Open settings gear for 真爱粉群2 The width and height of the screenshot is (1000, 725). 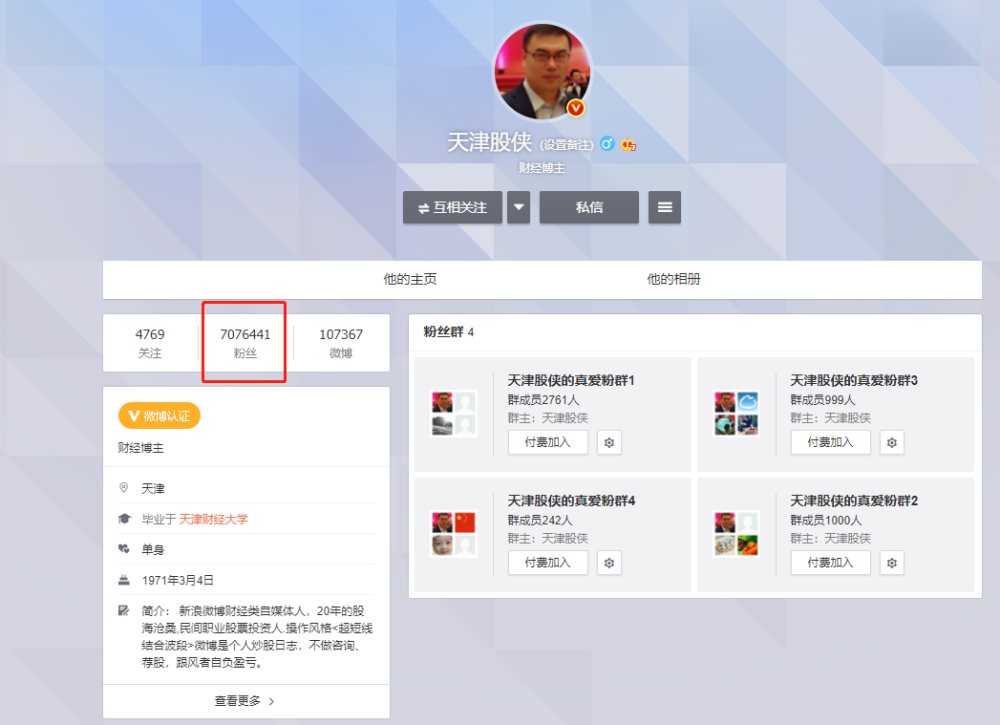pos(892,563)
